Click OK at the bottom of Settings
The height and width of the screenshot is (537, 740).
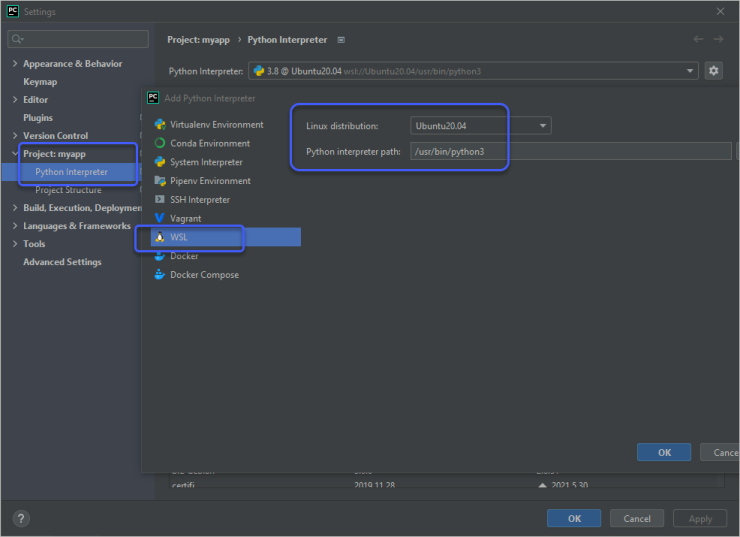(574, 518)
